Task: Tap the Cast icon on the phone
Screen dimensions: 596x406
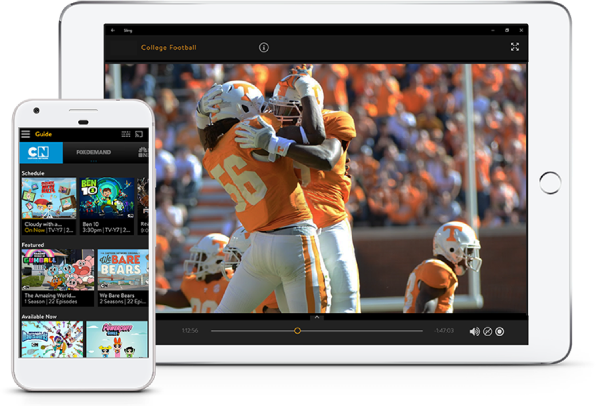Action: coord(139,134)
